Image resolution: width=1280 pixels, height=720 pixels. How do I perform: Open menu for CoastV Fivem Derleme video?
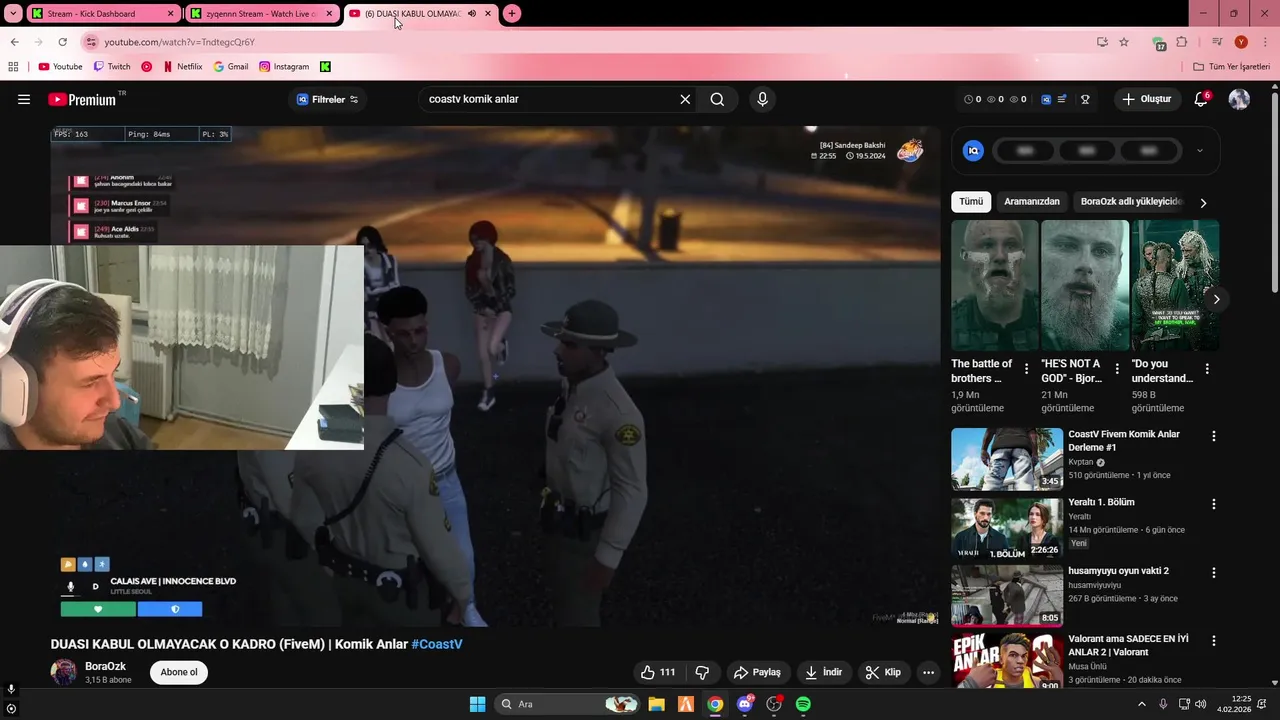click(1214, 436)
